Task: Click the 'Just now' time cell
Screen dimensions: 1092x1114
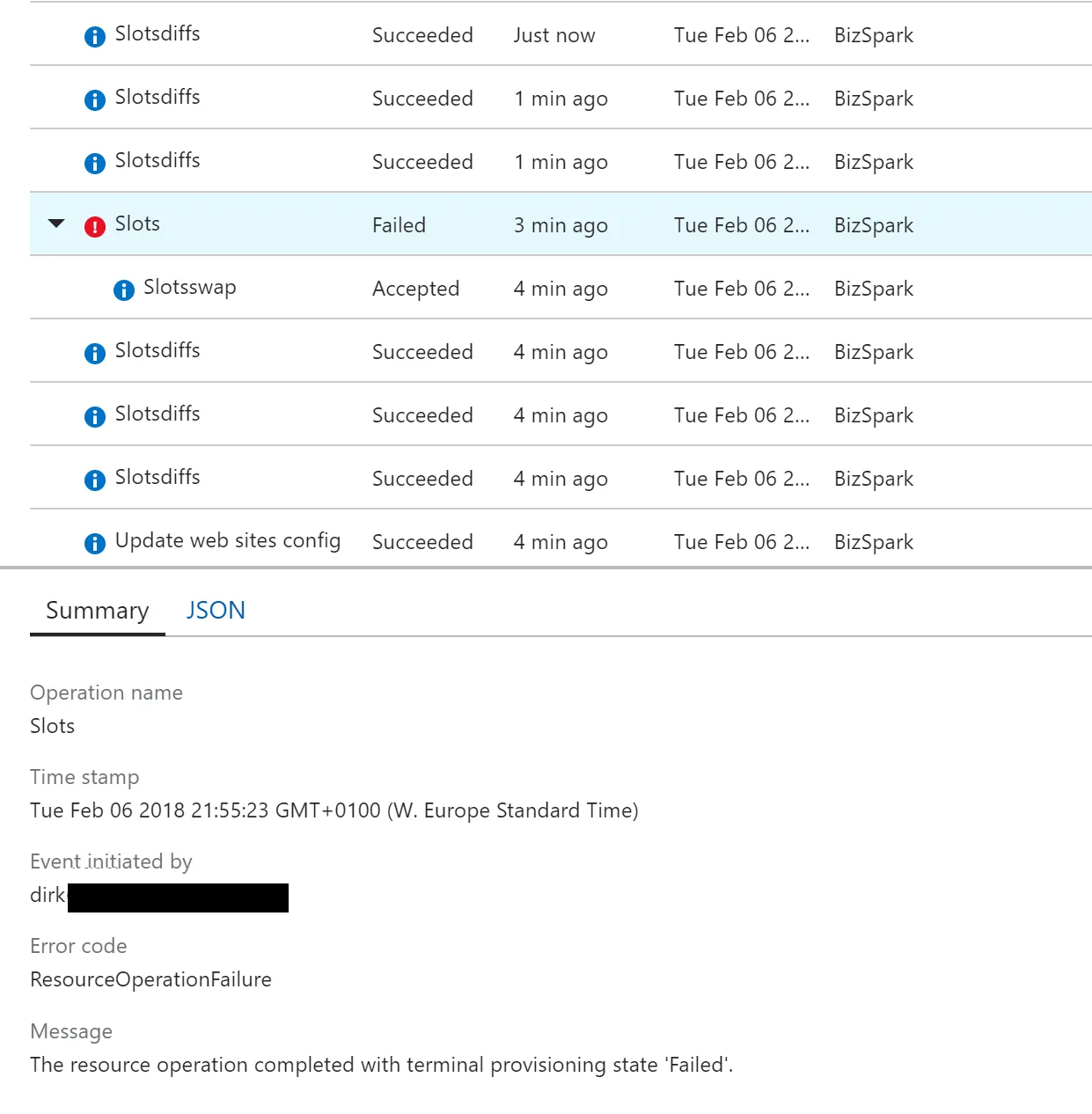Action: tap(554, 35)
